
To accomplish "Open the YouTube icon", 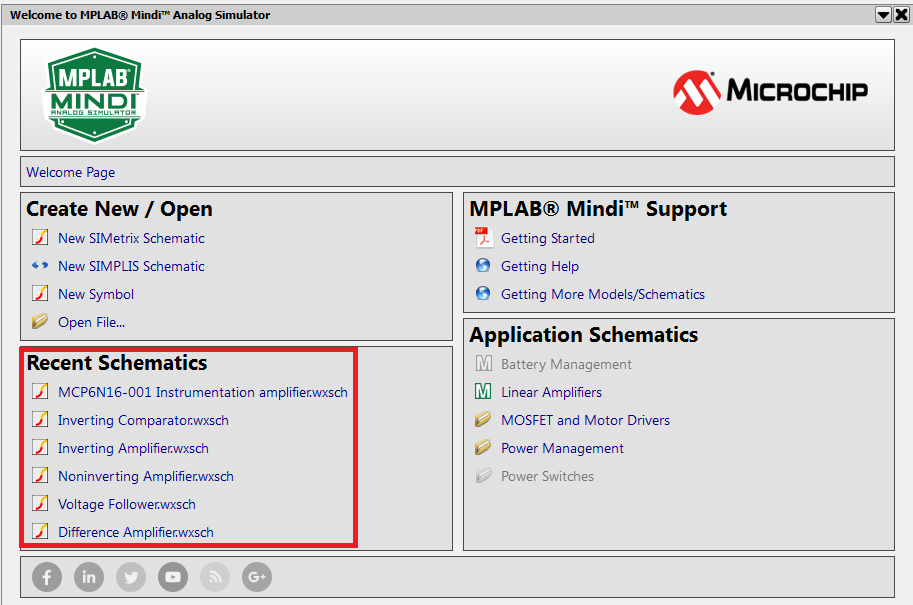I will [173, 577].
